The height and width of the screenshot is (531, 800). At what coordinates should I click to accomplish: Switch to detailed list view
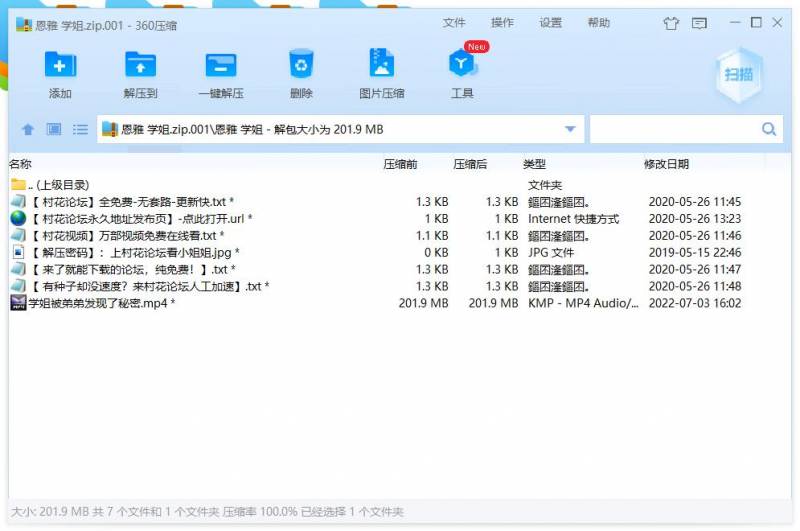pyautogui.click(x=80, y=130)
